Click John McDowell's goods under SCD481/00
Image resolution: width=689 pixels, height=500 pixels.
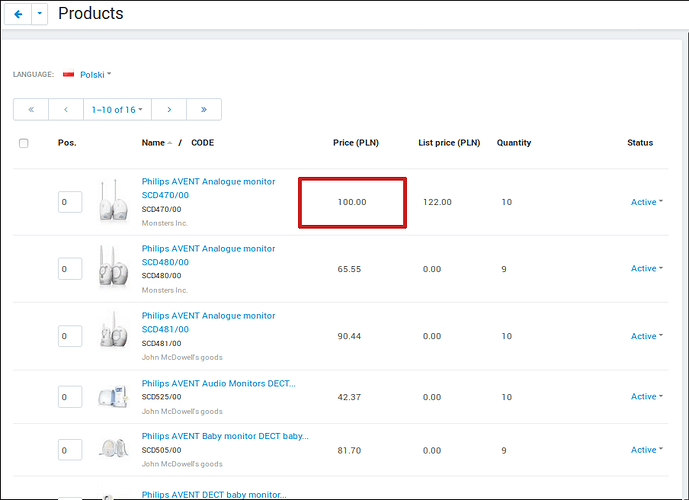coord(182,357)
